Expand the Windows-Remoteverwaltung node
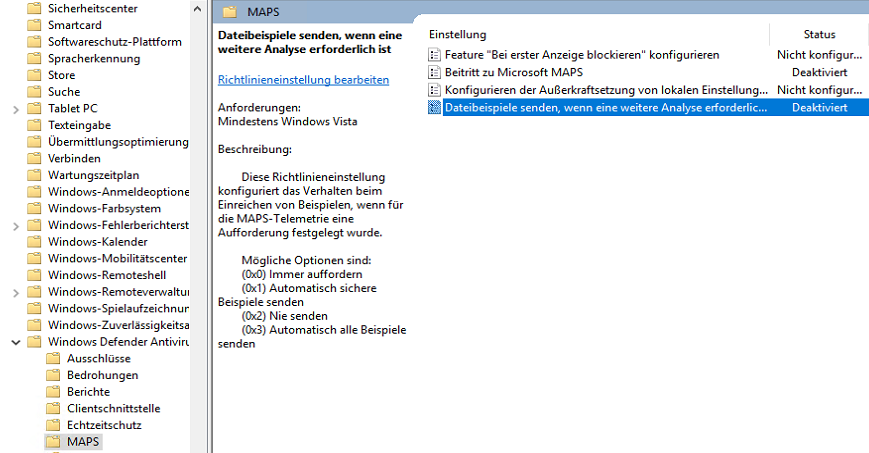The width and height of the screenshot is (869, 453). (x=15, y=292)
